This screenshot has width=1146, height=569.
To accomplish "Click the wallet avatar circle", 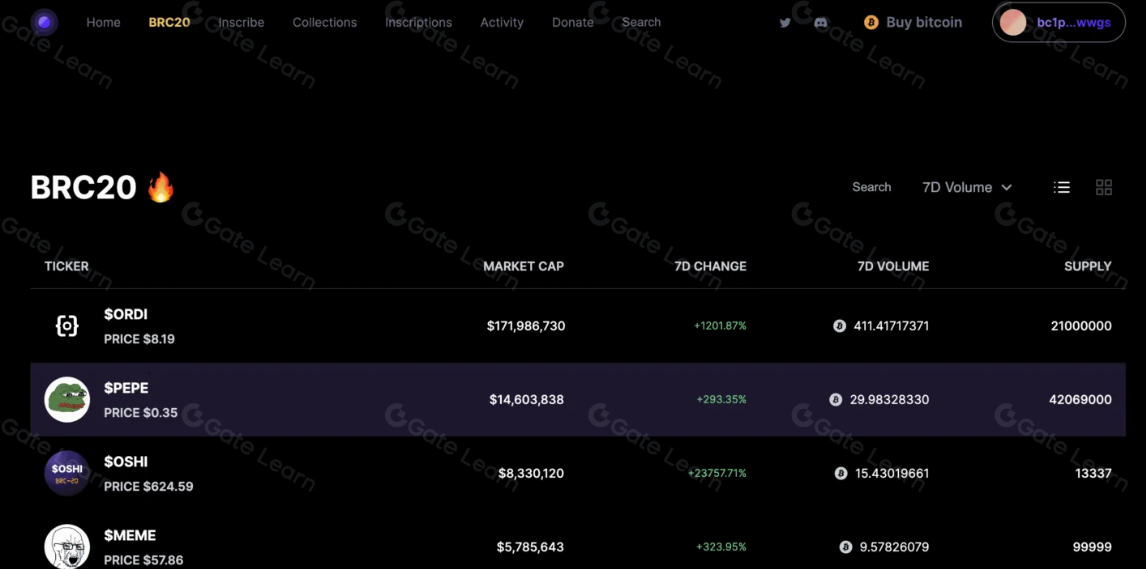I will coord(1013,23).
